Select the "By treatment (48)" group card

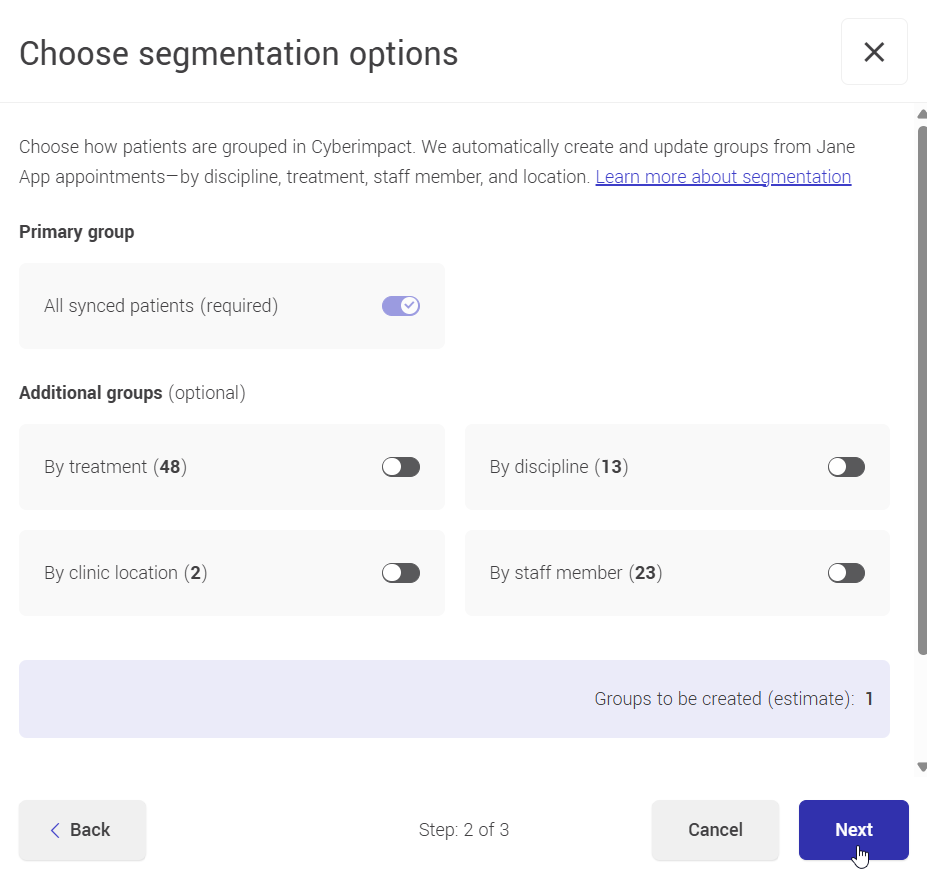coord(231,466)
